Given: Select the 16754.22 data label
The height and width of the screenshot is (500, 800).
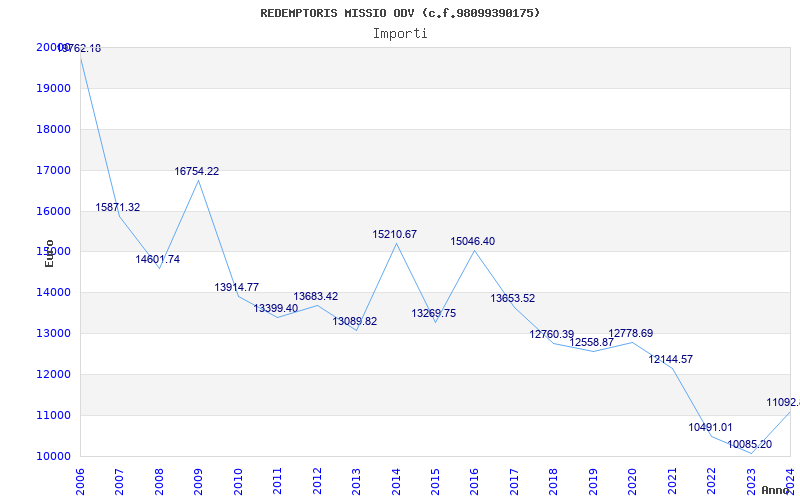Looking at the screenshot, I should click(x=197, y=171).
